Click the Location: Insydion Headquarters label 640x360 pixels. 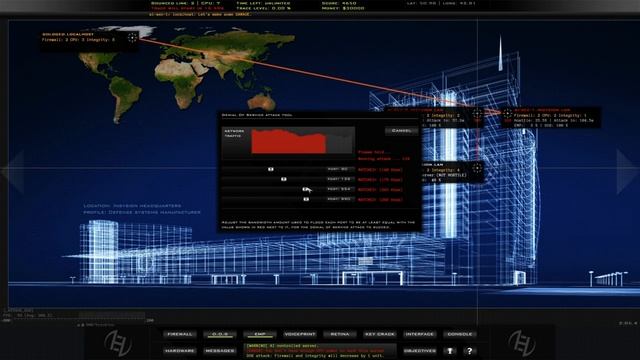[132, 206]
